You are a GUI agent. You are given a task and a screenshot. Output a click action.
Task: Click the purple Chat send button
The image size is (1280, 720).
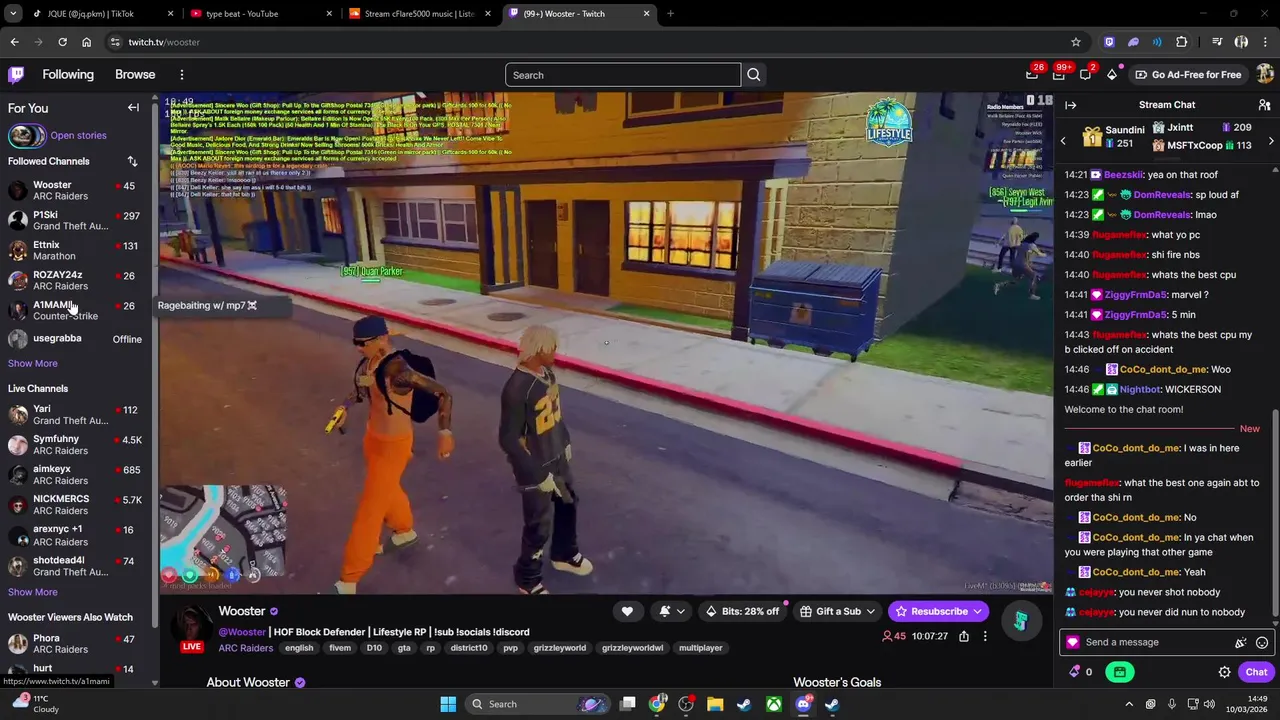click(x=1256, y=672)
